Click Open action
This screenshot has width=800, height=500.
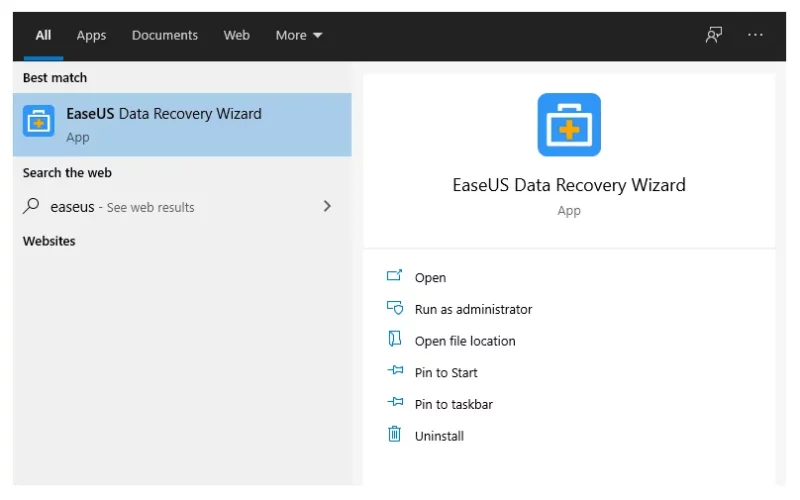point(430,278)
